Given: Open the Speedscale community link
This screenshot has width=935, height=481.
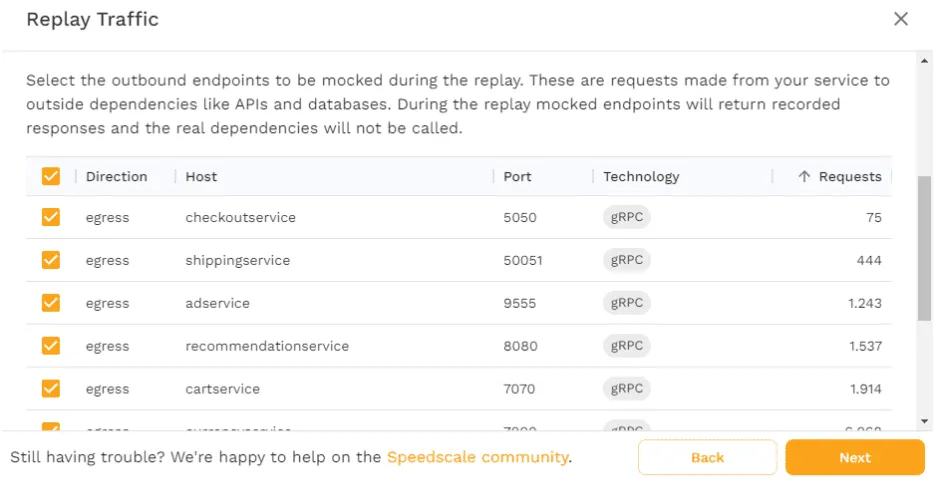Looking at the screenshot, I should pos(478,457).
